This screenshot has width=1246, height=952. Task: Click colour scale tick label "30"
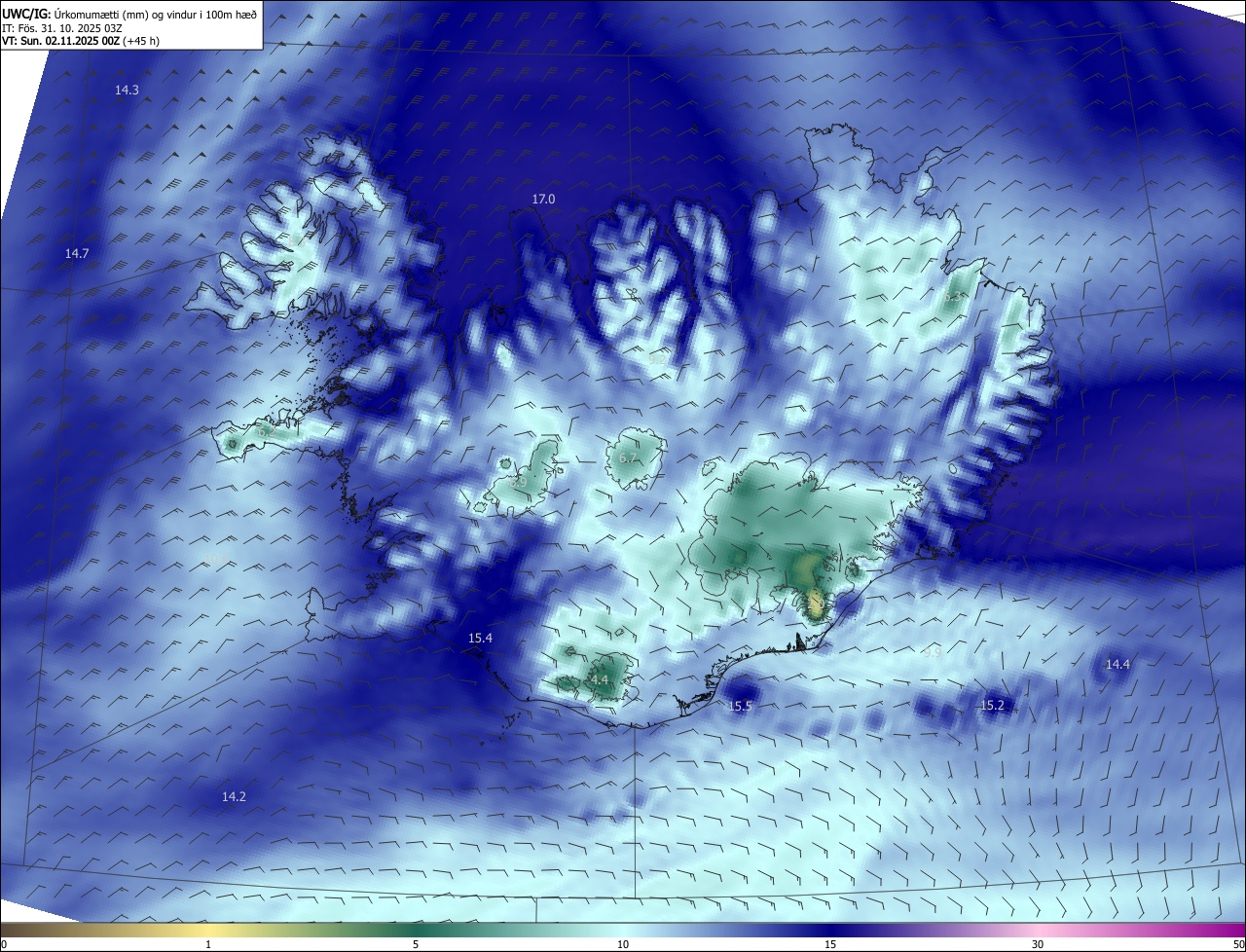(1038, 944)
